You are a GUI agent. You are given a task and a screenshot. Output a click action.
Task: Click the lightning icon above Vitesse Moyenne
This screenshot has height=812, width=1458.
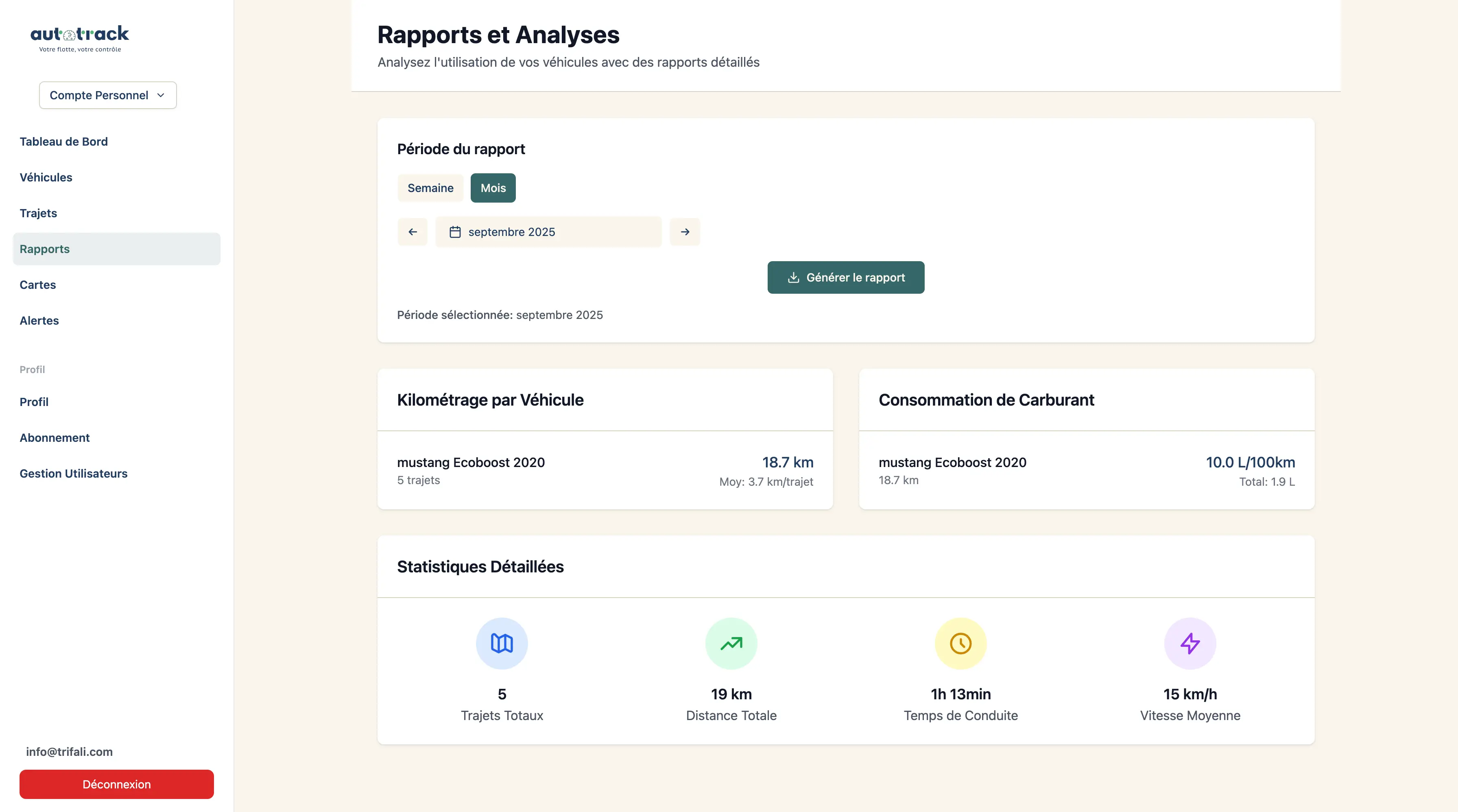point(1190,643)
